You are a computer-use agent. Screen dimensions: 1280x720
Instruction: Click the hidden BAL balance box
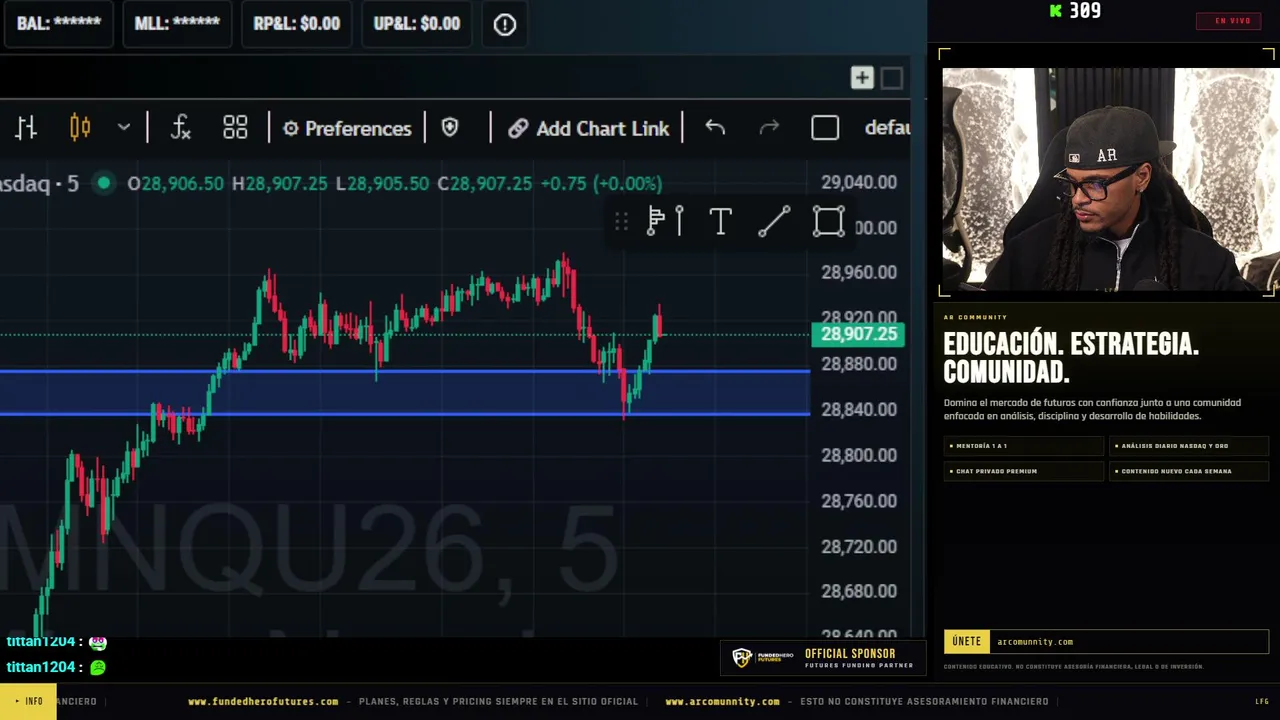tap(59, 24)
